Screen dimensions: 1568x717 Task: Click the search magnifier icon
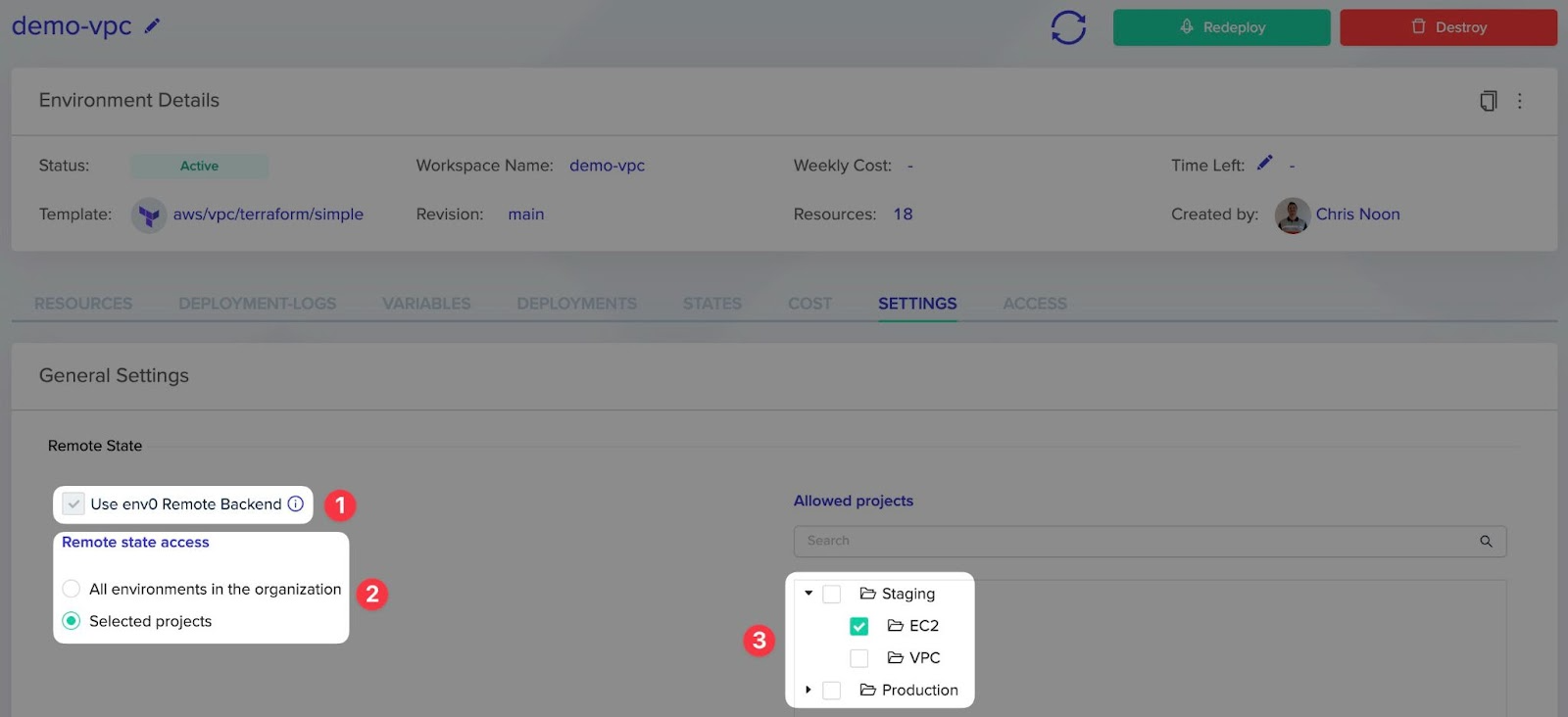(x=1486, y=542)
